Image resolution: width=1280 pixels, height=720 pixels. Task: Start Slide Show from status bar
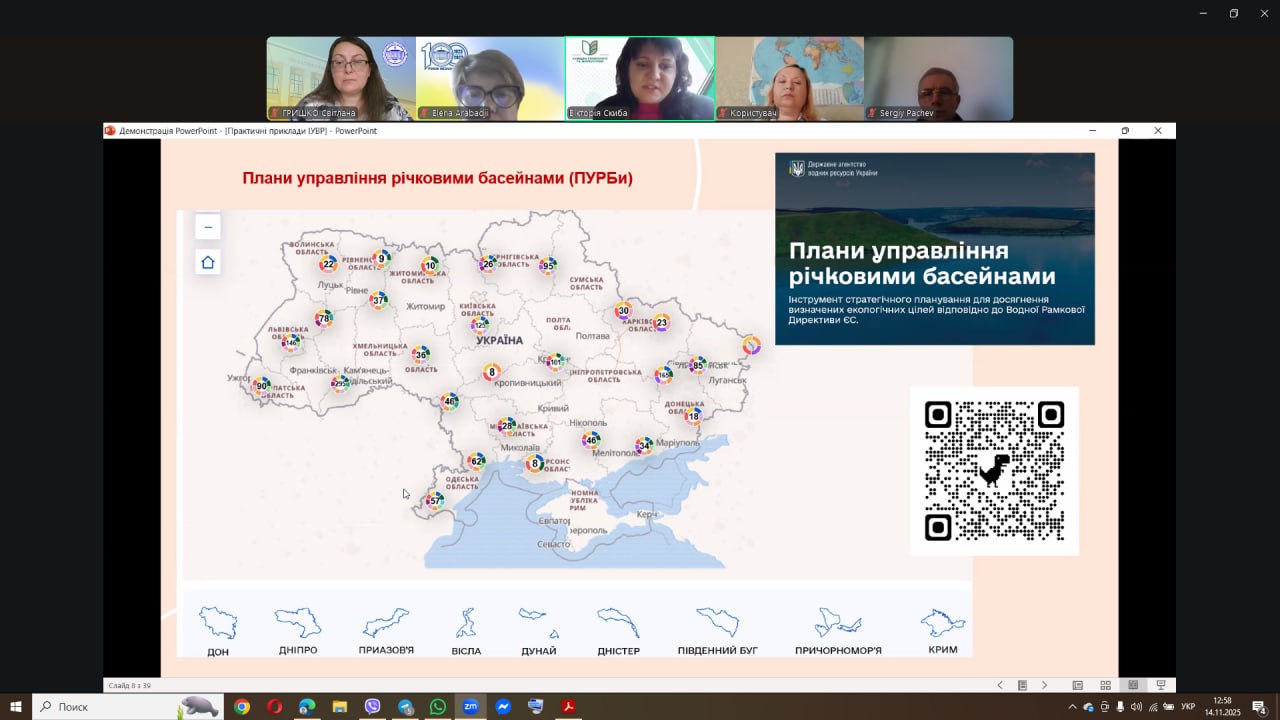coord(1160,685)
